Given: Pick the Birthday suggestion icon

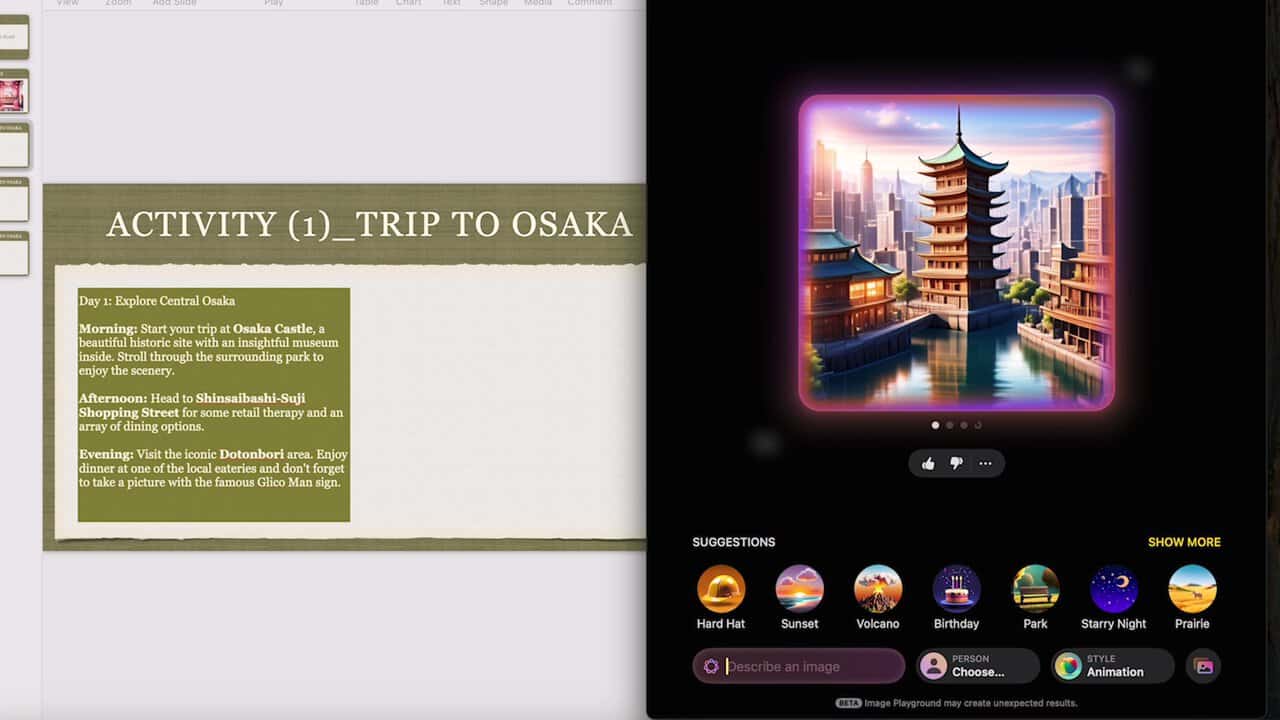Looking at the screenshot, I should coord(956,589).
